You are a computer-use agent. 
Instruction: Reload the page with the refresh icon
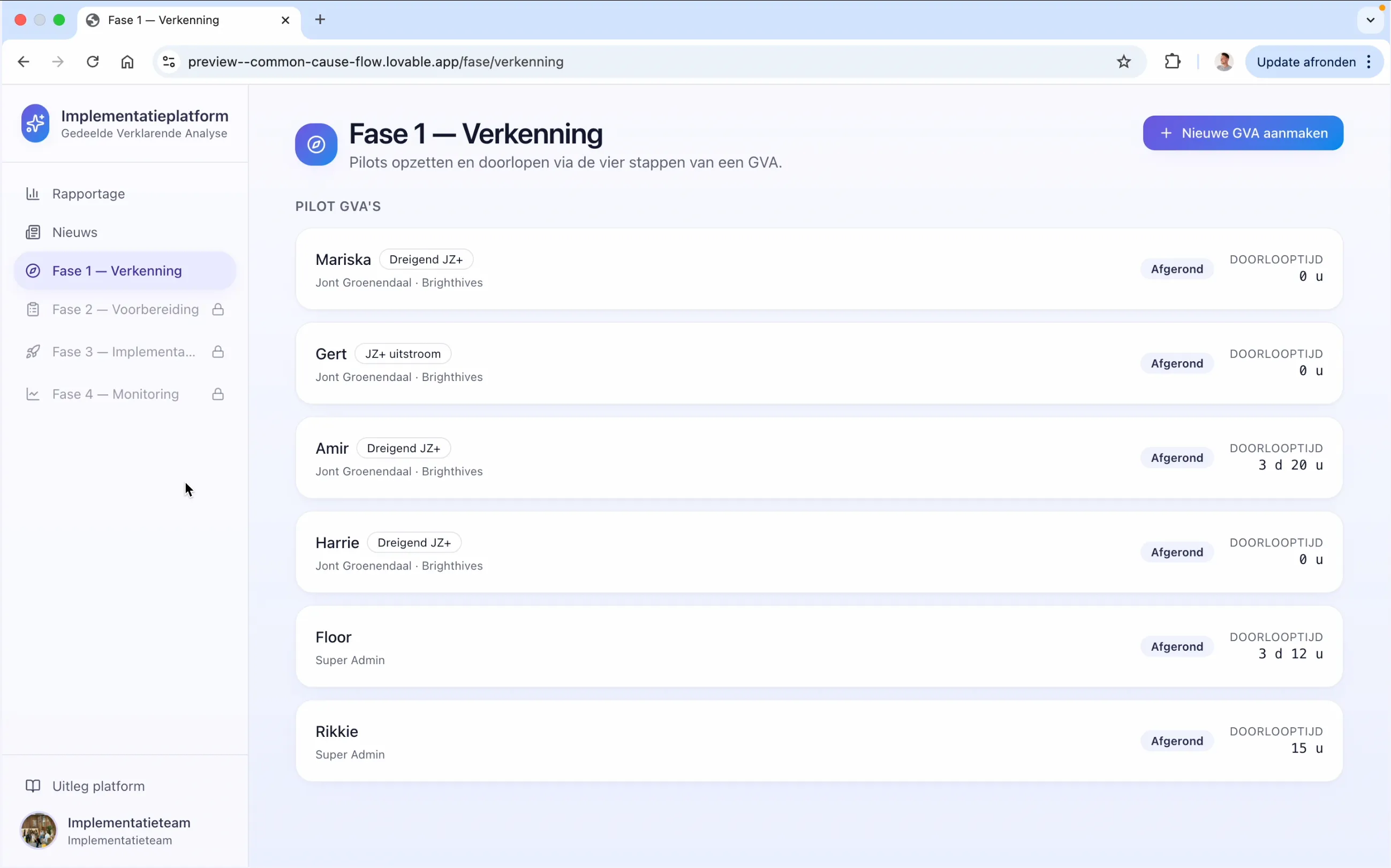pyautogui.click(x=93, y=62)
